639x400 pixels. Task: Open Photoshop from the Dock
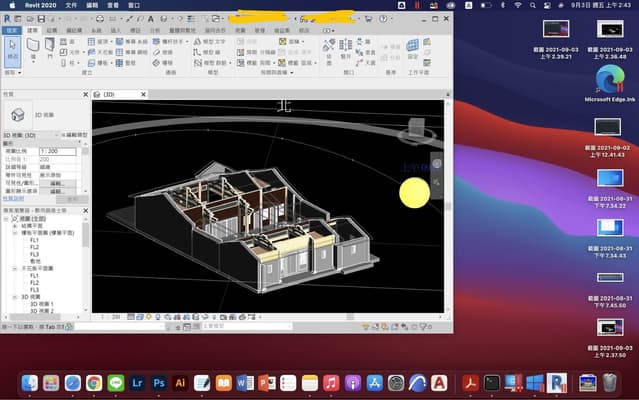coord(159,383)
